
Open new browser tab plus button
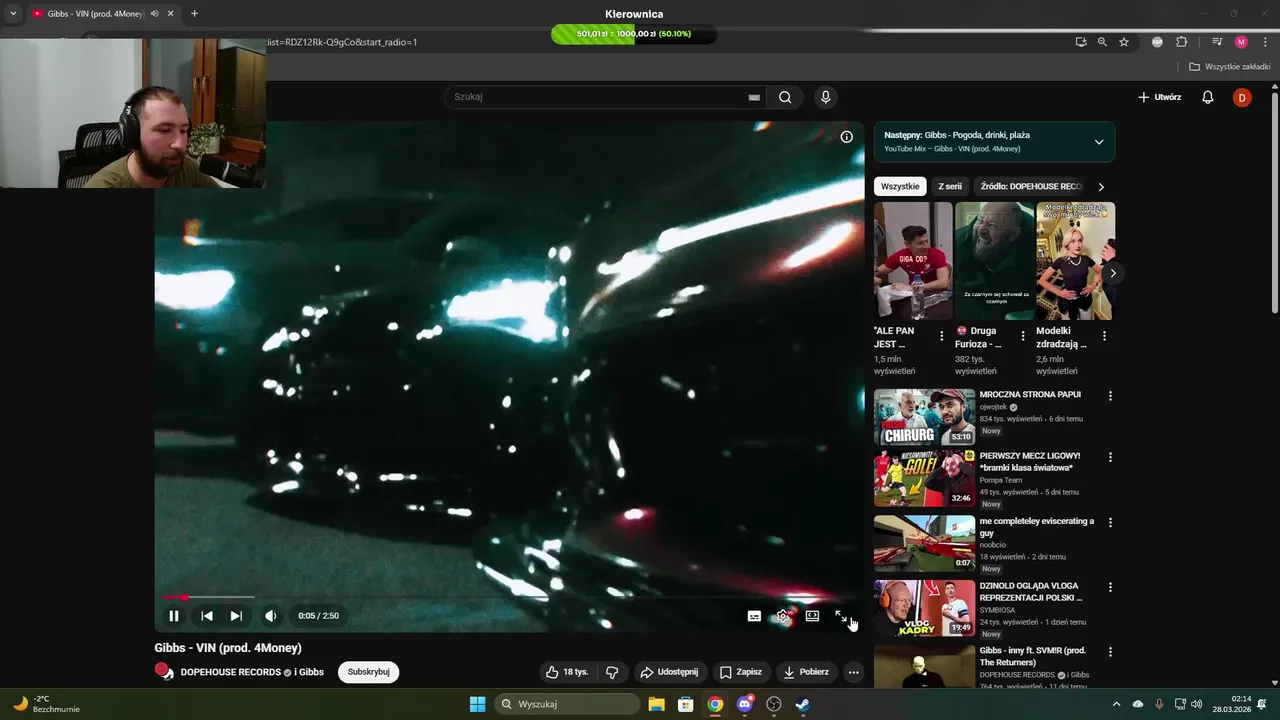[x=194, y=14]
